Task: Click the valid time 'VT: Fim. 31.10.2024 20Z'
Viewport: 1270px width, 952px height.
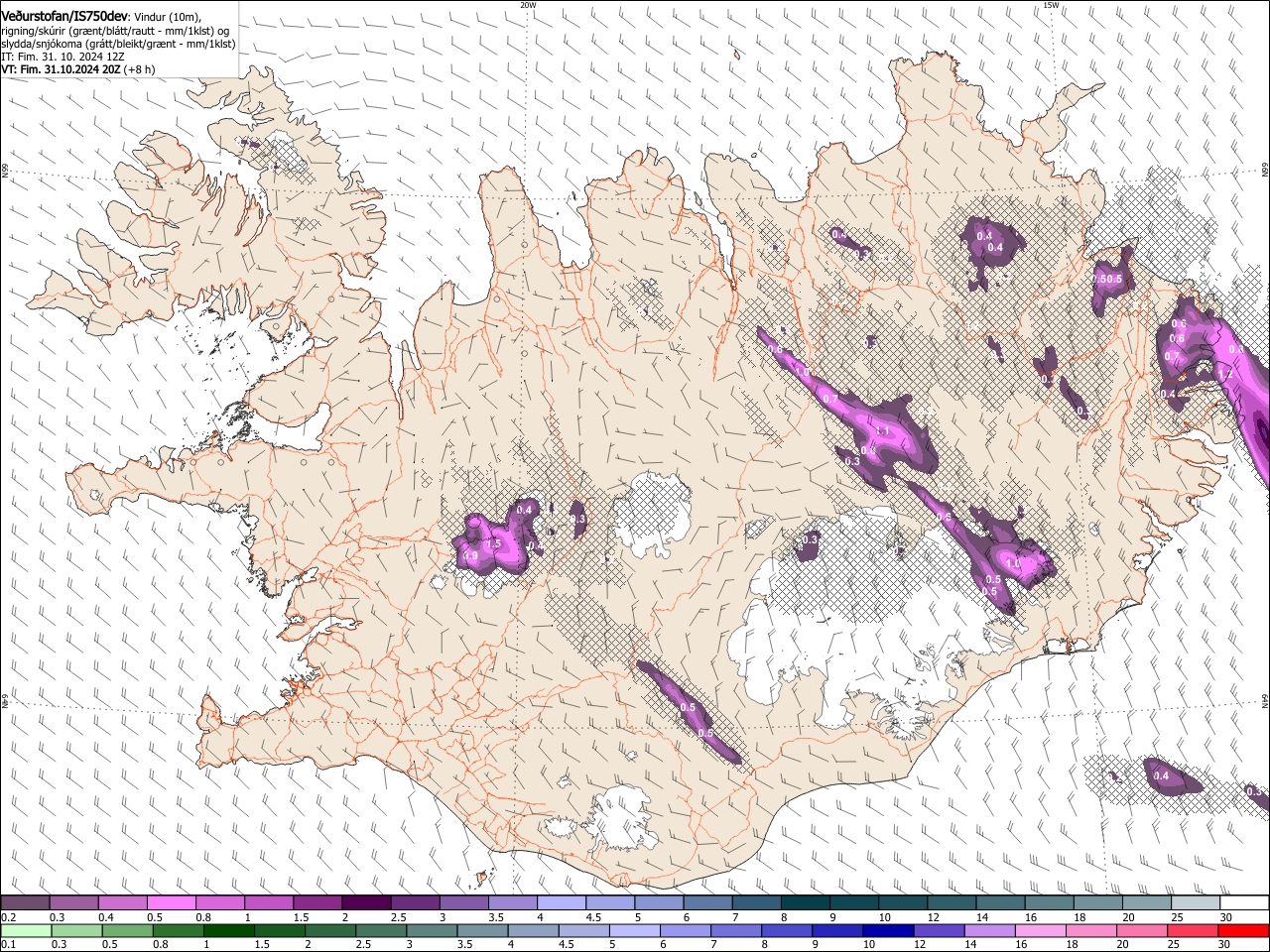Action: pos(61,69)
